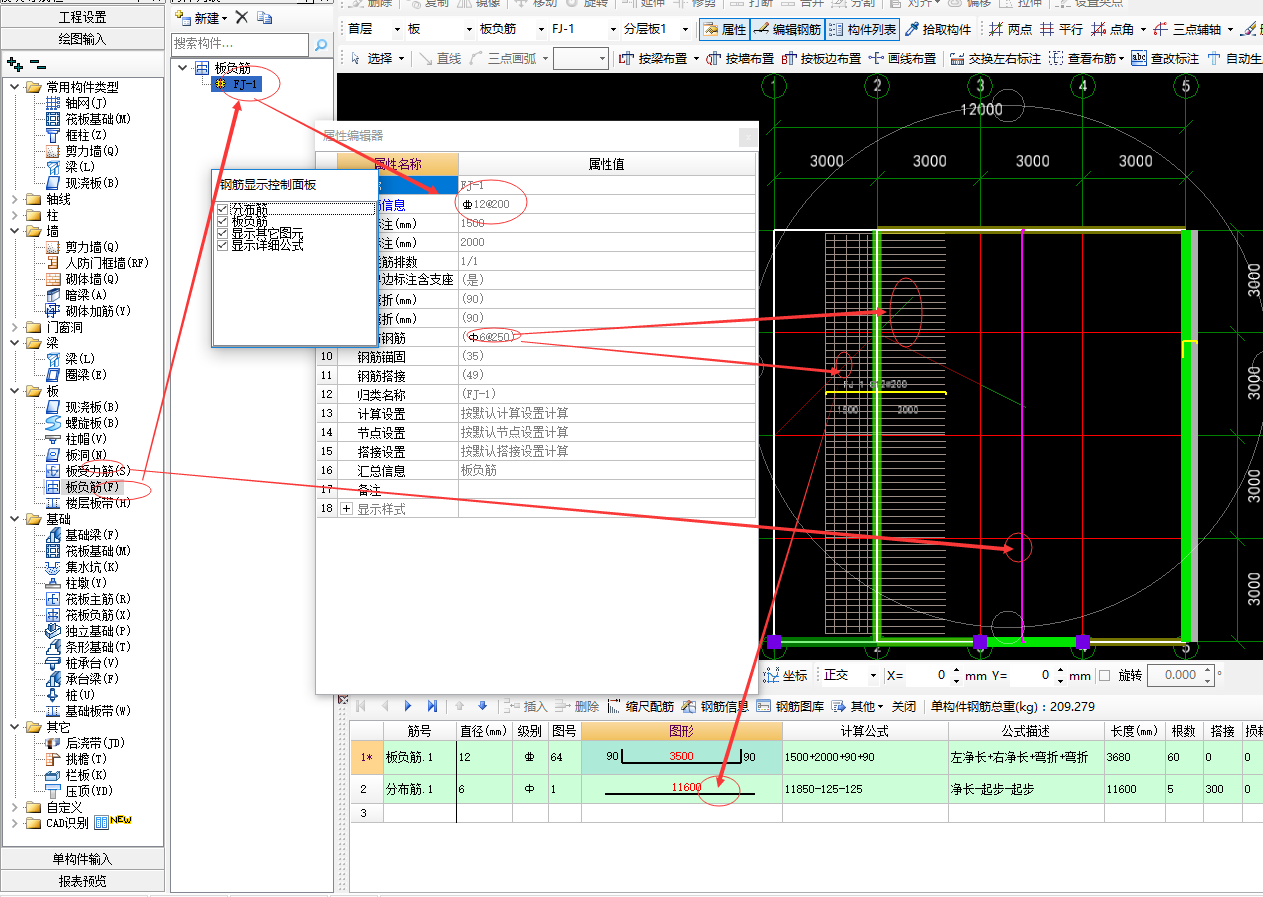Click the 图形 column header
The image size is (1263, 897).
point(681,731)
